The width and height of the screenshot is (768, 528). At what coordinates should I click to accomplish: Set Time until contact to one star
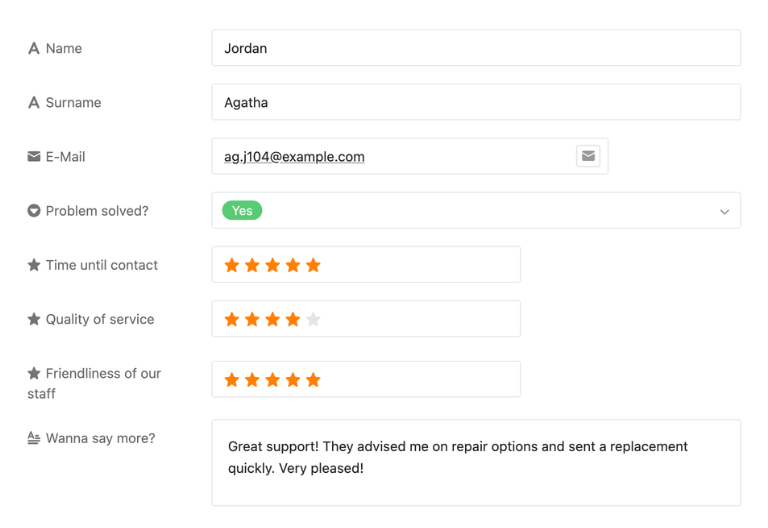pos(232,265)
